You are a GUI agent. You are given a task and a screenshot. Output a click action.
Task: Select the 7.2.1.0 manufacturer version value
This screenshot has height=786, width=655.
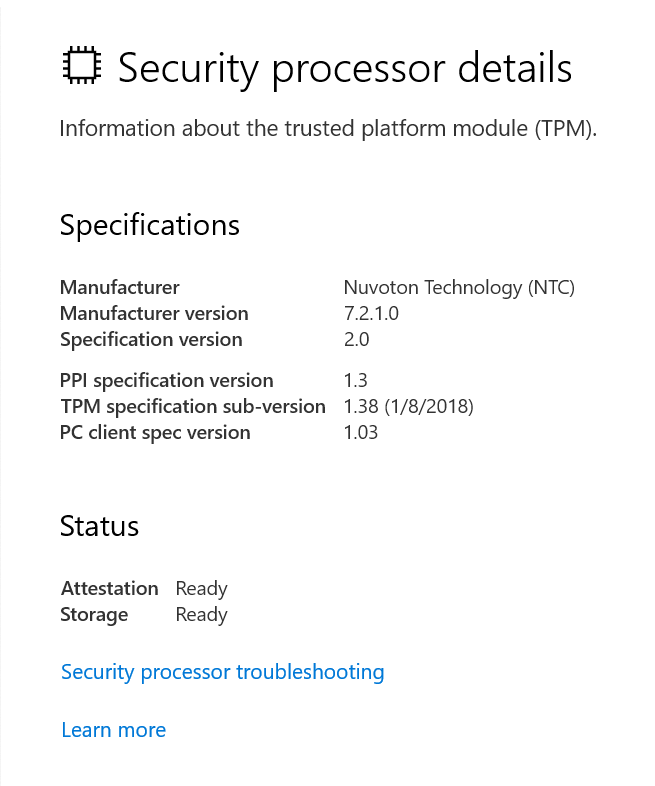(371, 314)
